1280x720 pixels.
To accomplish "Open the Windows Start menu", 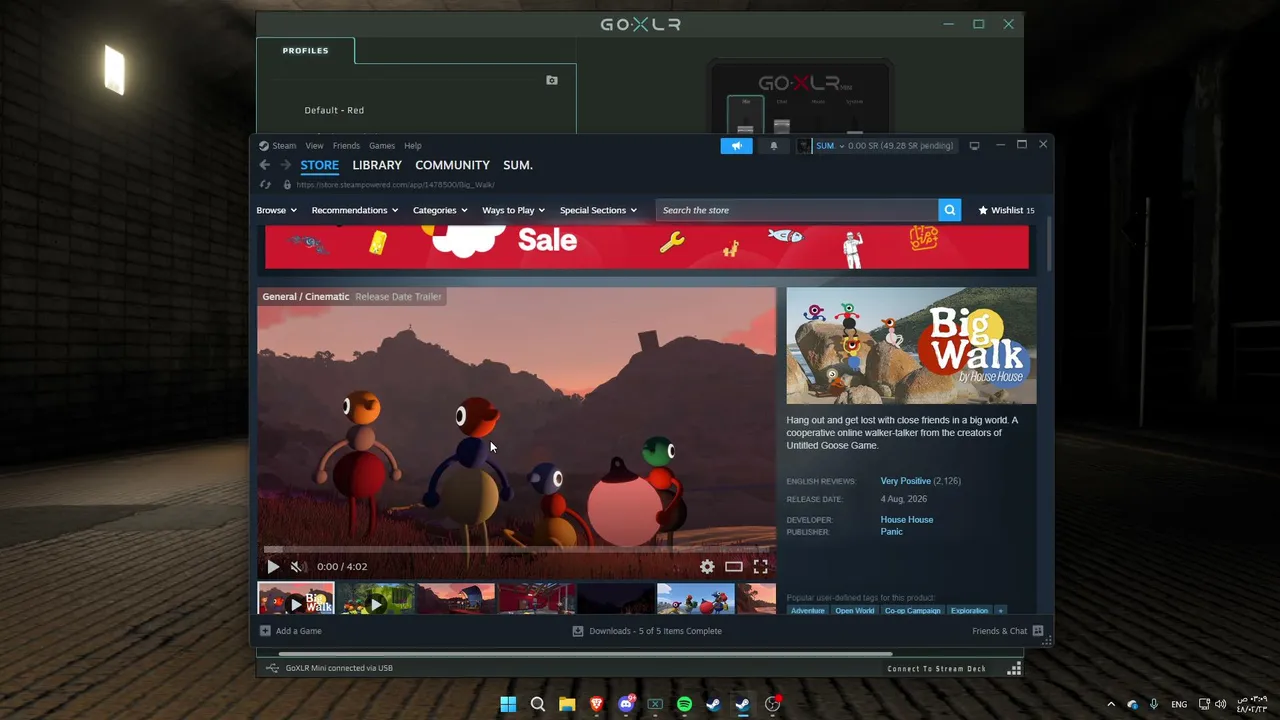I will (508, 704).
